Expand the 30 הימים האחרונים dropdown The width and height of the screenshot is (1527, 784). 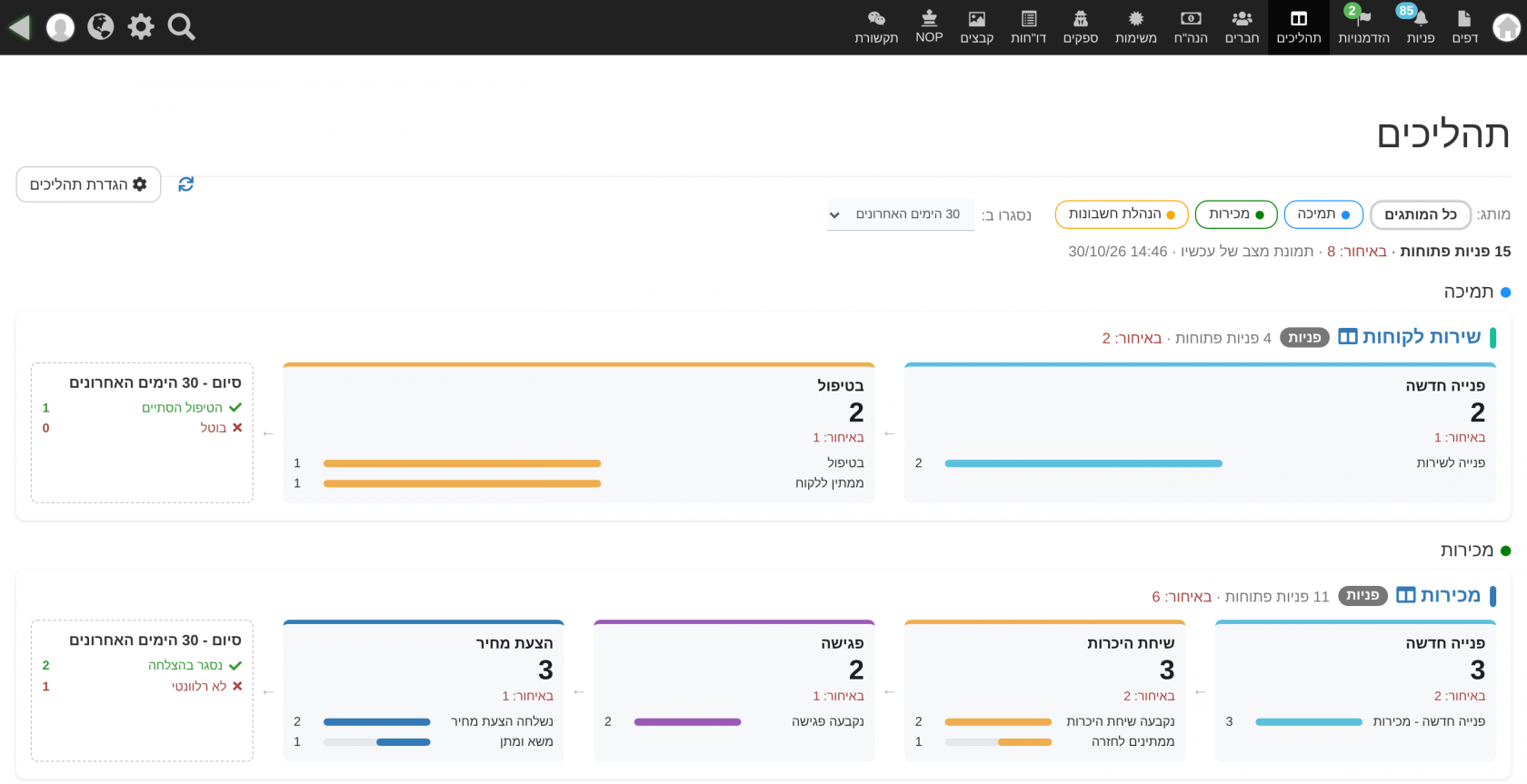(x=900, y=214)
